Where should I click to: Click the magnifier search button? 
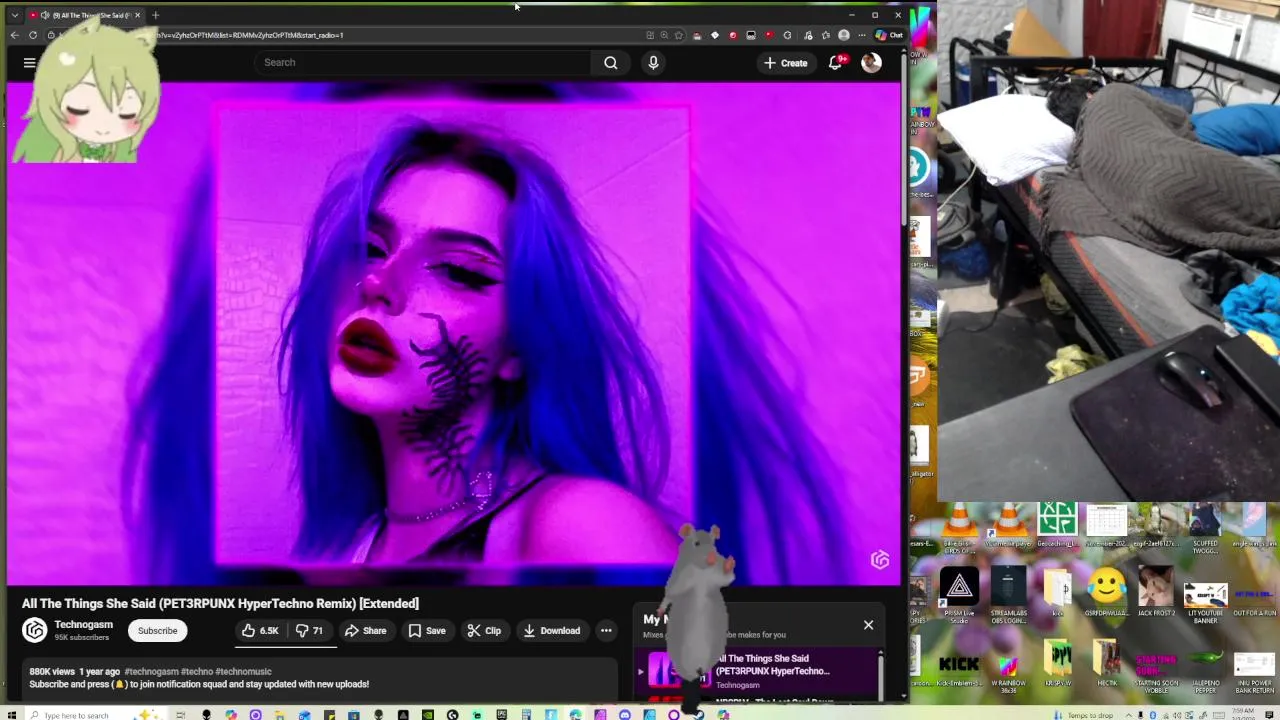tap(611, 62)
